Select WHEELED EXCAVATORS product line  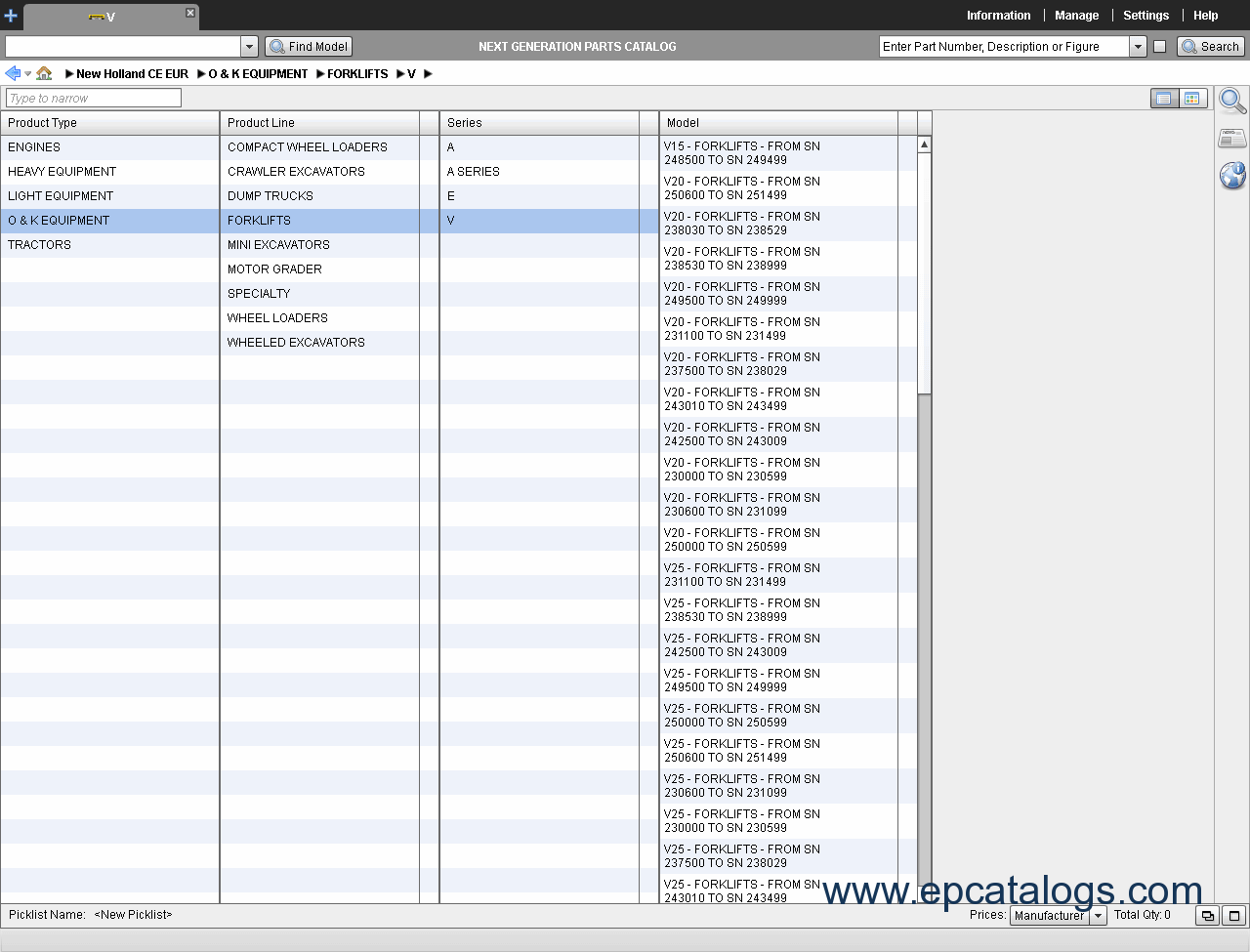click(x=320, y=343)
